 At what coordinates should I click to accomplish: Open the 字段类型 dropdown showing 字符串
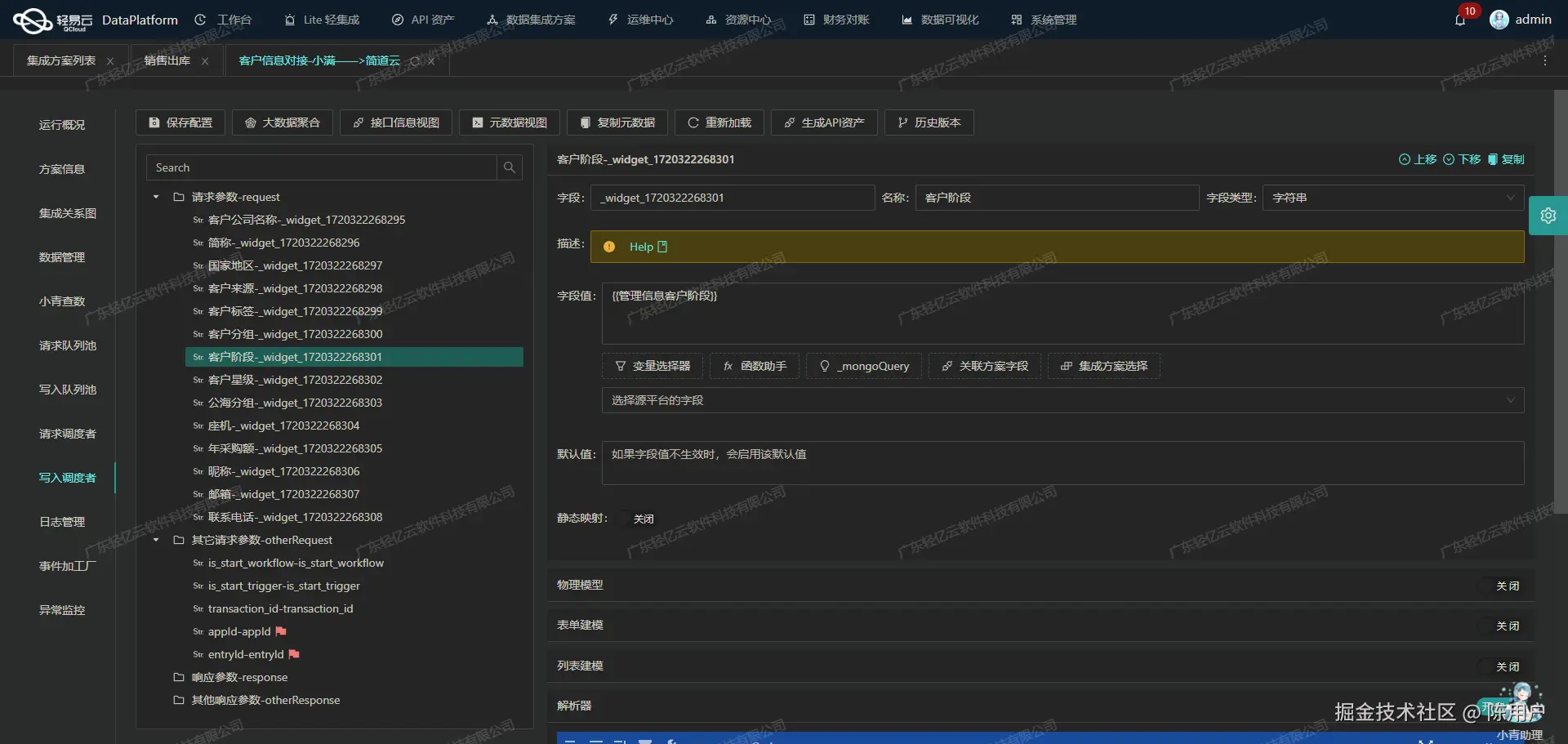[1392, 198]
